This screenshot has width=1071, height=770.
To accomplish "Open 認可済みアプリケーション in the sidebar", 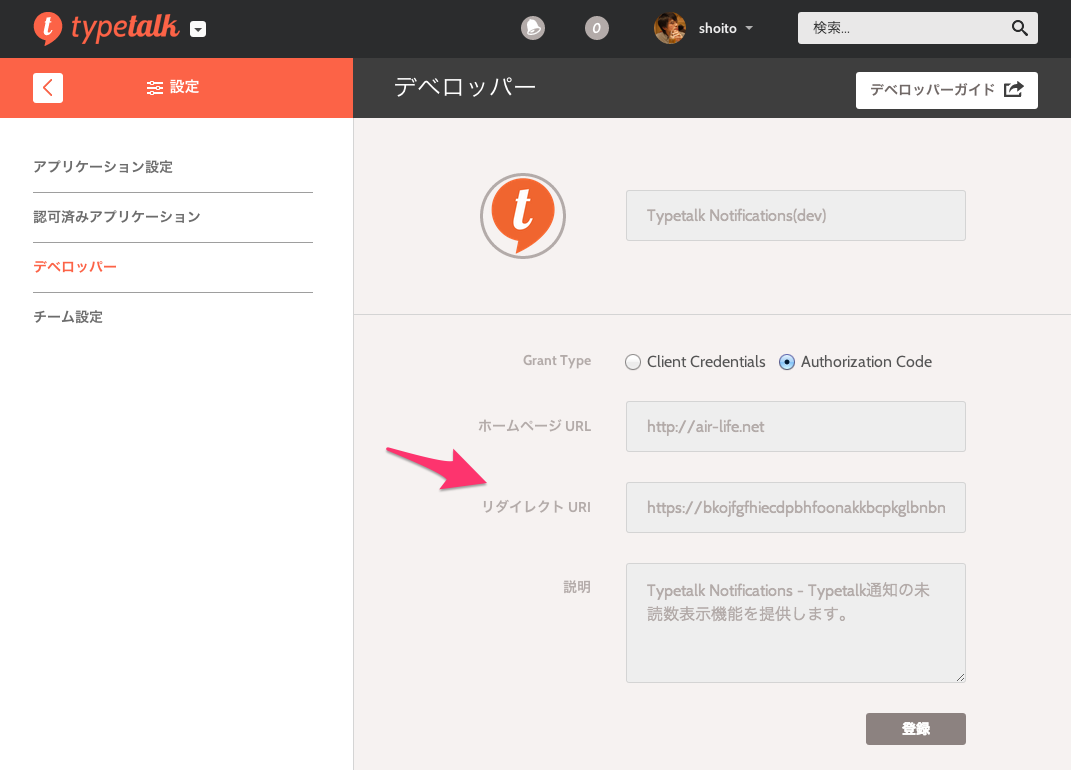I will point(117,217).
